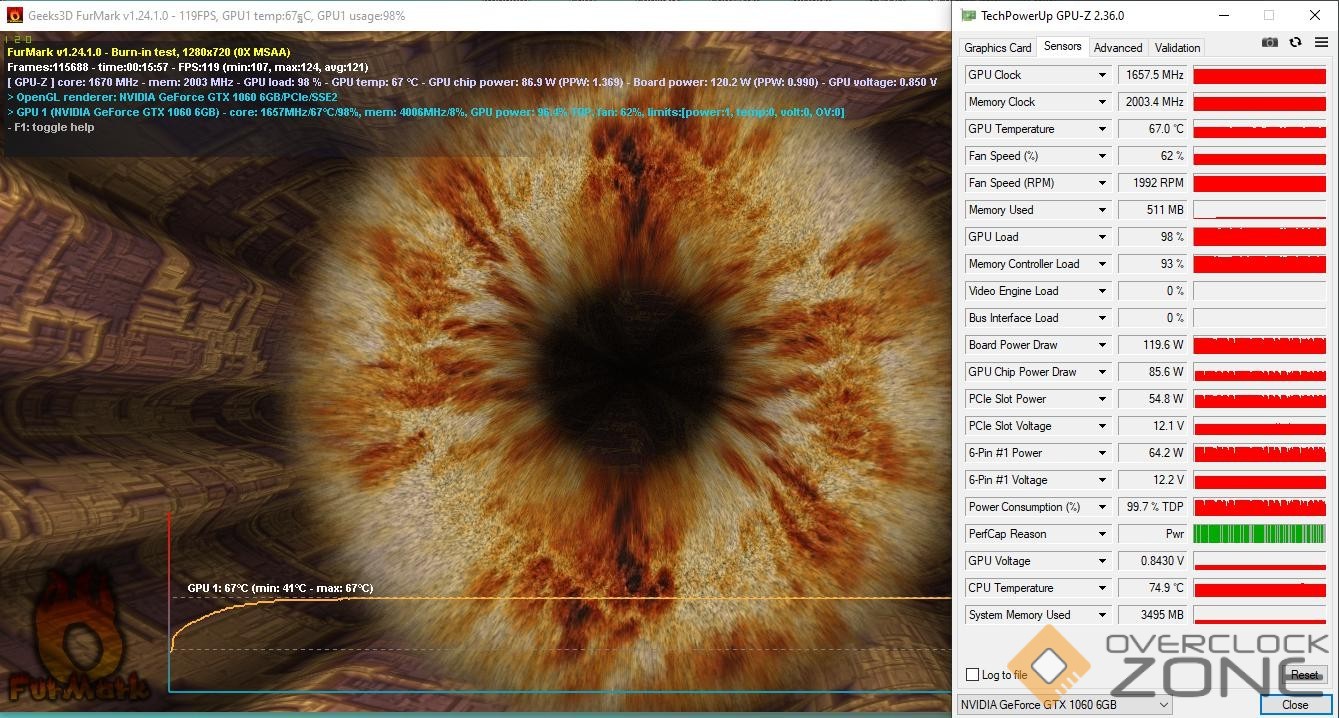The width and height of the screenshot is (1339, 718).
Task: Enable the Log to file checkbox
Action: (x=973, y=675)
